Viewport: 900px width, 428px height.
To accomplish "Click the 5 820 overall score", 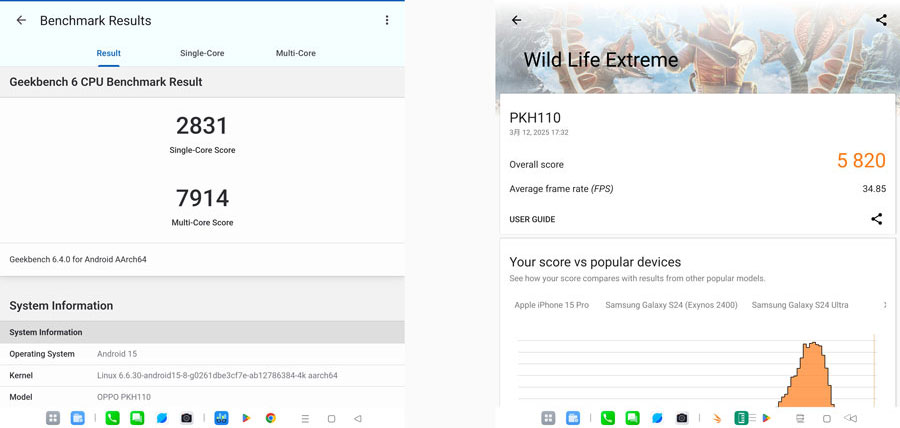I will 861,161.
